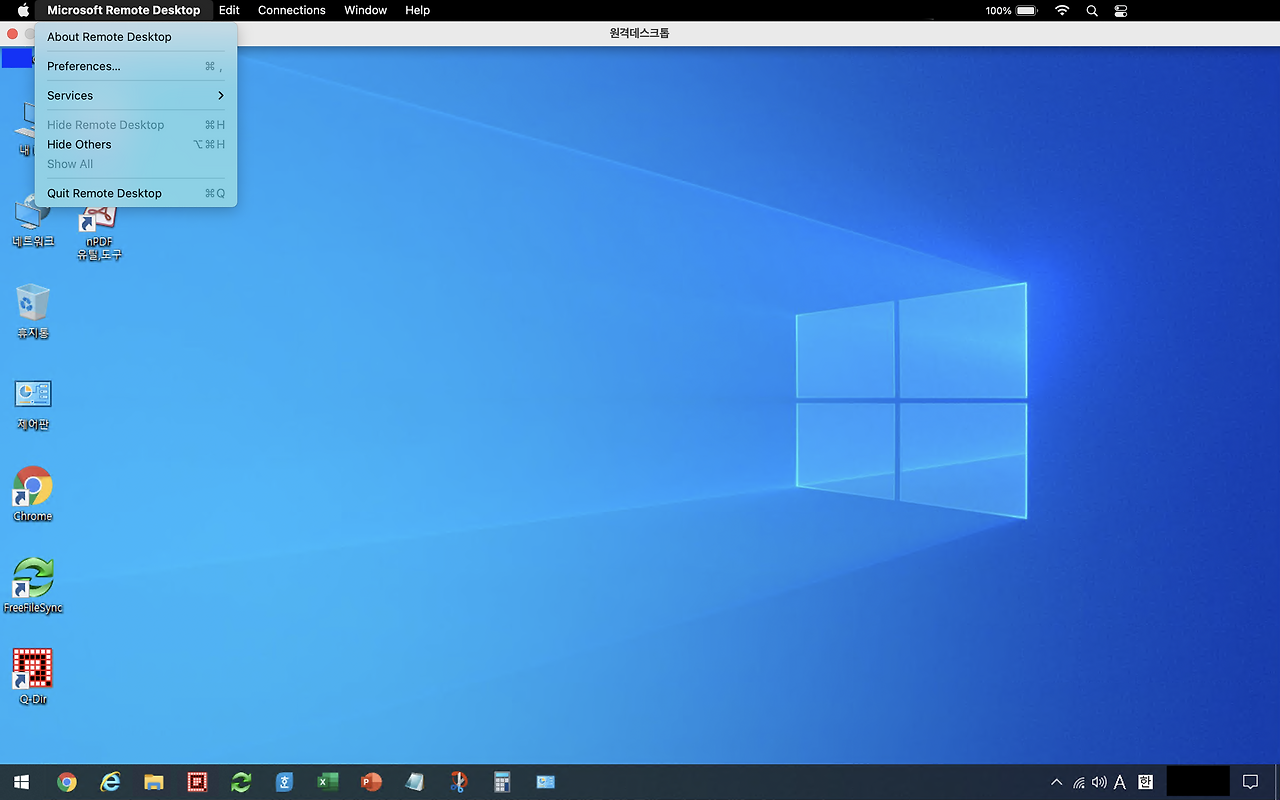The height and width of the screenshot is (800, 1280).
Task: Open the notepad icon in the taskbar
Action: tap(415, 782)
